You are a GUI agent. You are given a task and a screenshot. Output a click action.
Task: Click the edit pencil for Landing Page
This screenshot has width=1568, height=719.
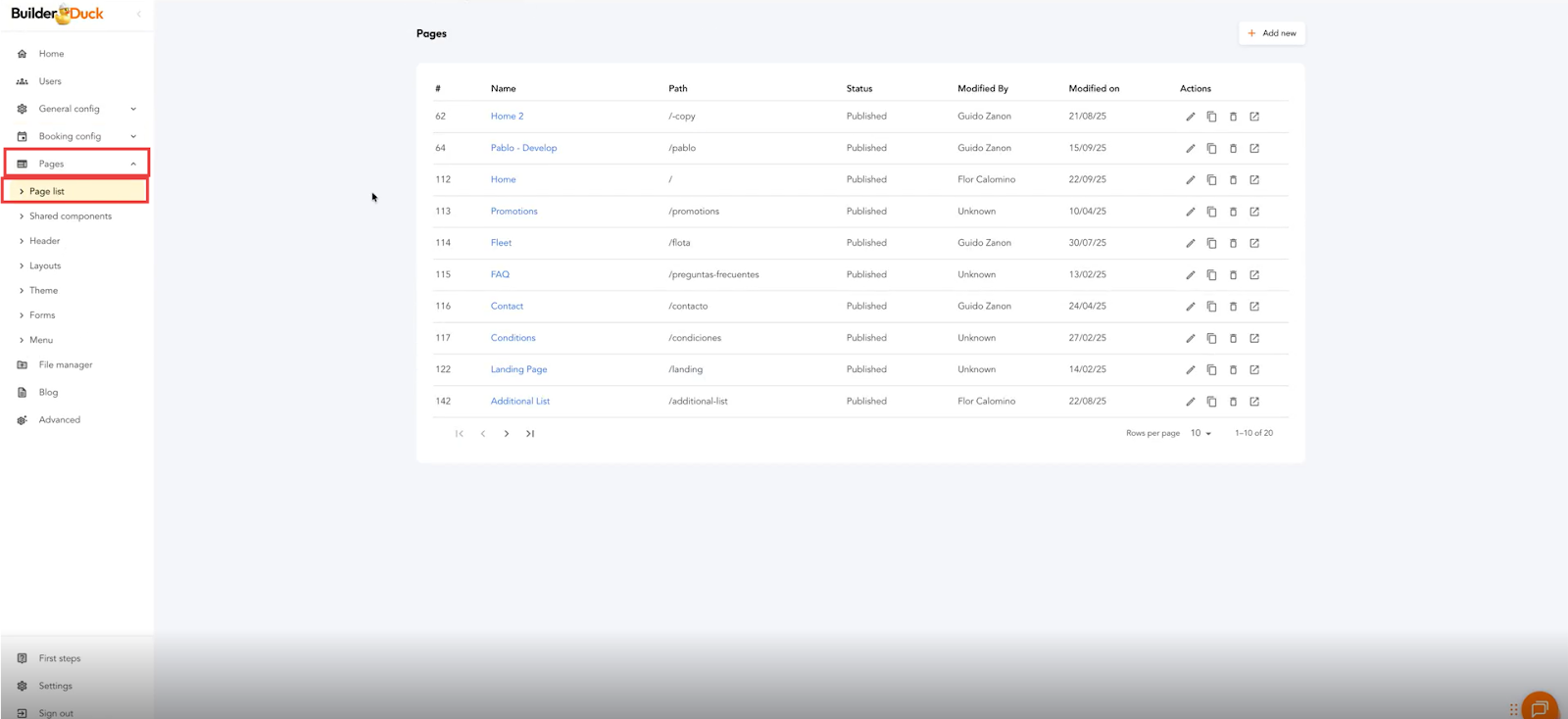(1190, 370)
